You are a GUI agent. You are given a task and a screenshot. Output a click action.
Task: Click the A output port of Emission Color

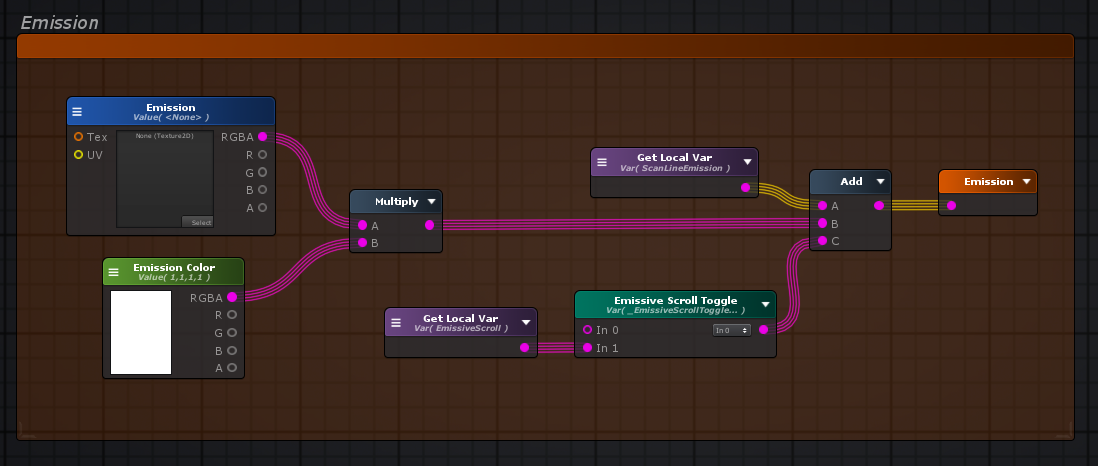(x=232, y=367)
